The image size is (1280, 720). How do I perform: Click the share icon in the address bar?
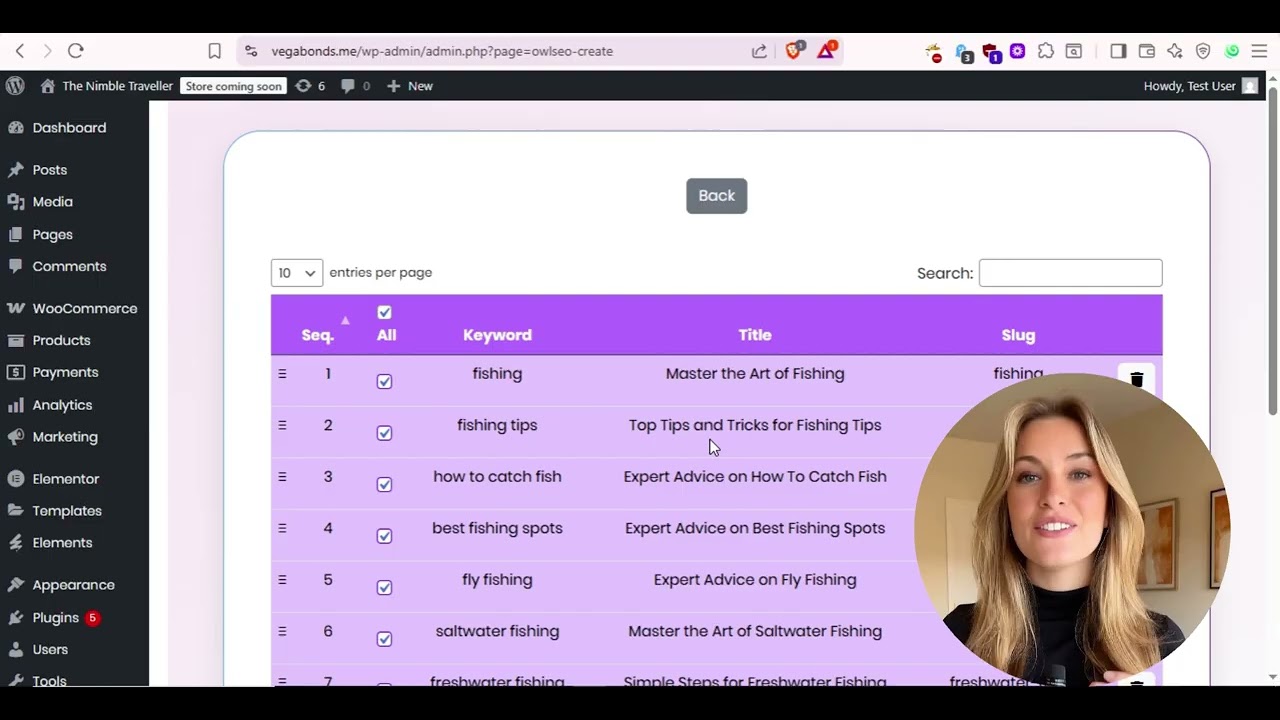759,51
